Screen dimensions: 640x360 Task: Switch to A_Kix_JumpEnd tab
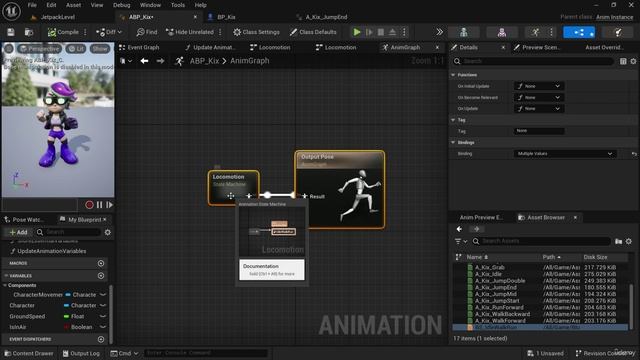[326, 17]
